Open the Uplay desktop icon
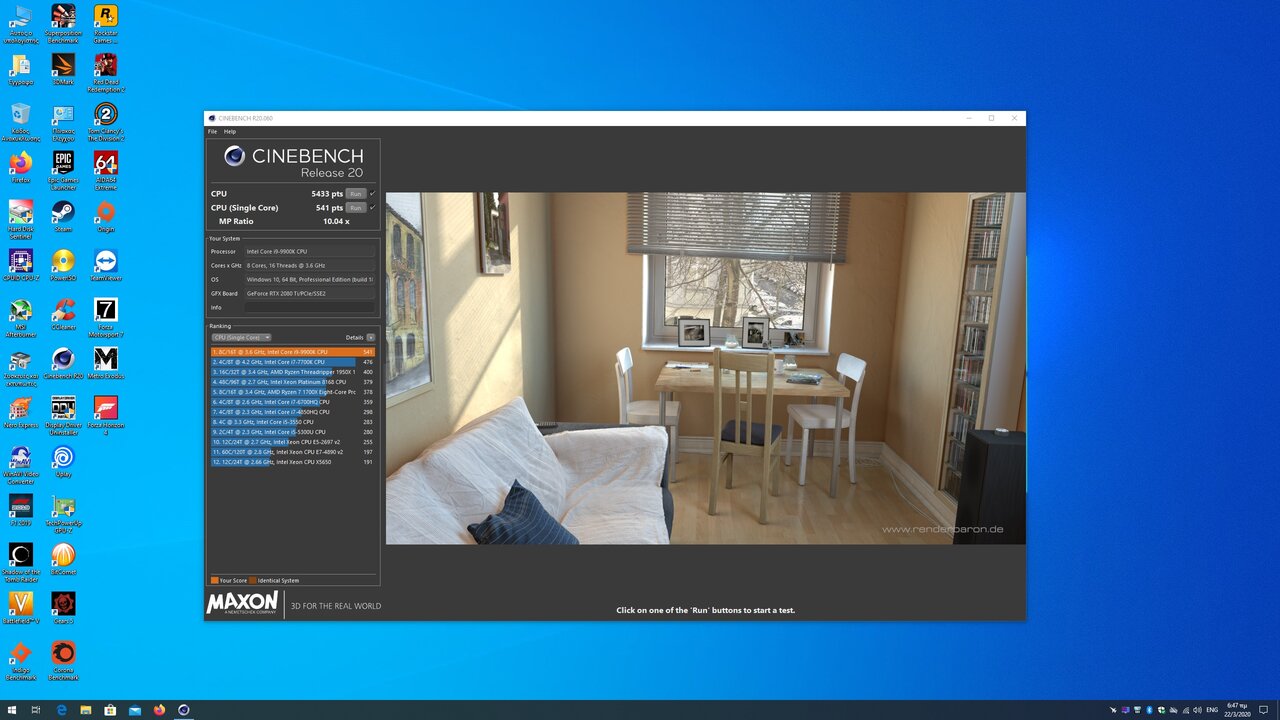This screenshot has height=720, width=1280. [x=63, y=461]
